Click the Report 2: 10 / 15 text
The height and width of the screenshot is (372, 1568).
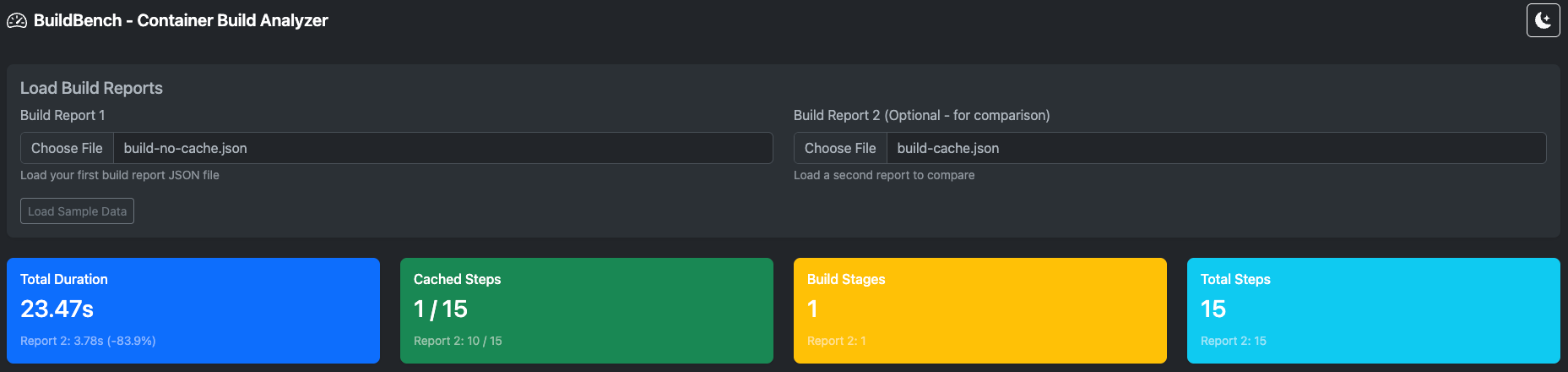tap(458, 341)
